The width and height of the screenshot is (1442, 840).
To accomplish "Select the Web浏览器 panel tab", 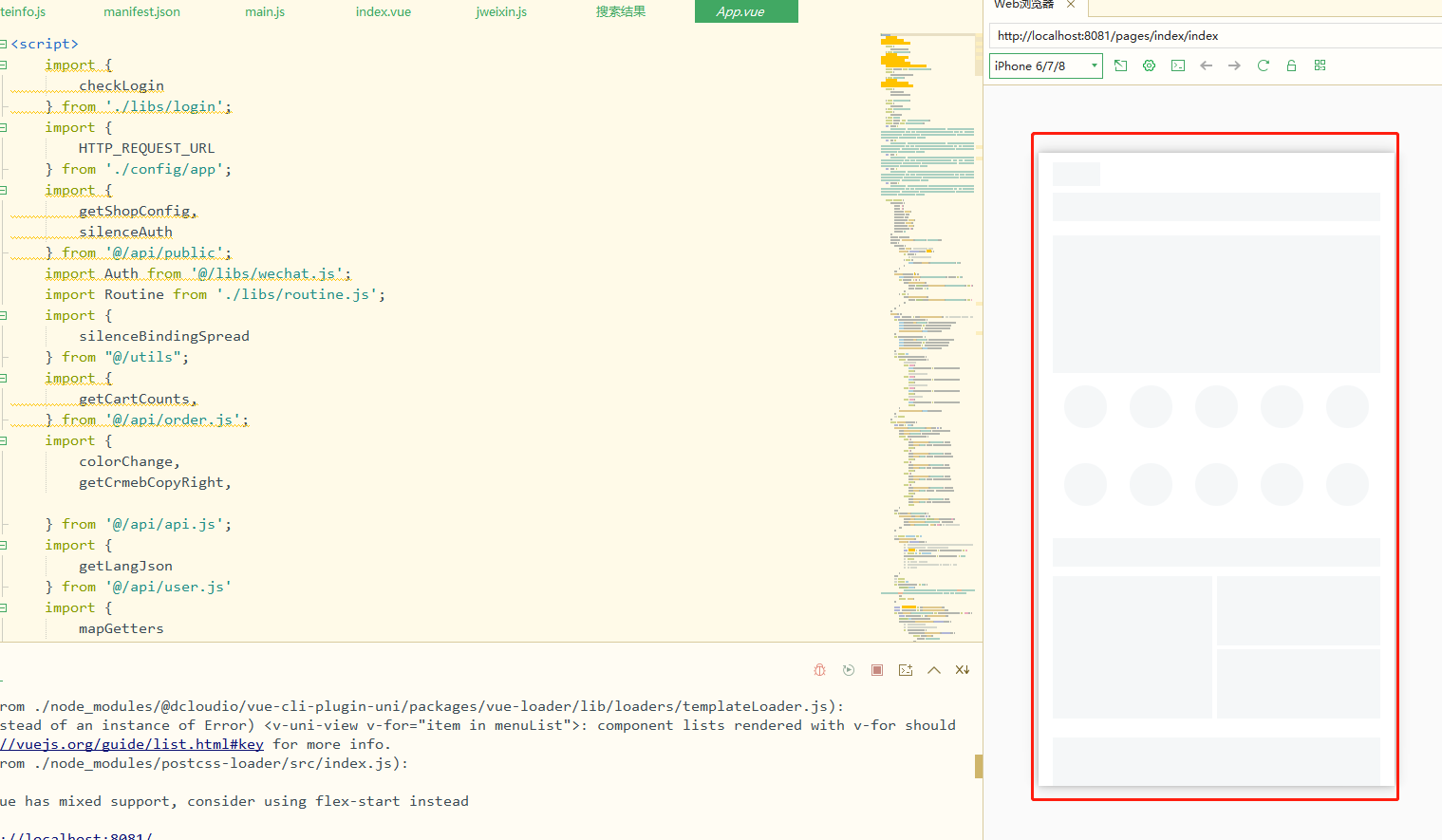I will pos(1024,5).
